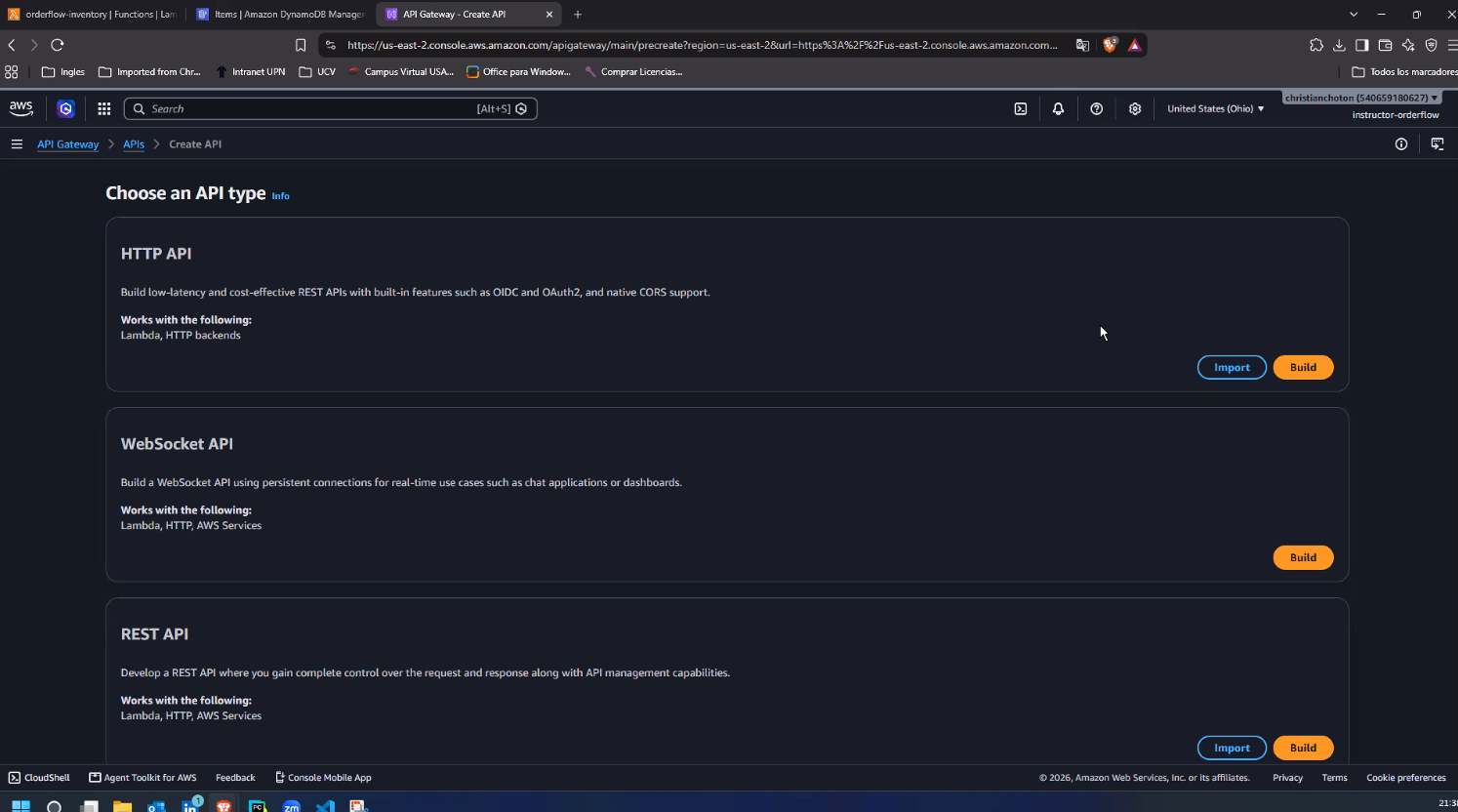Open the AWS notifications bell
This screenshot has height=812, width=1458.
point(1058,108)
